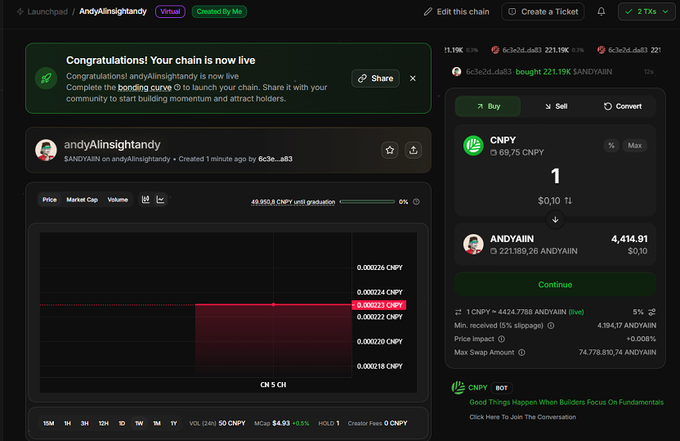Open creator address 6c3e...a83
Screen dimensions: 680x441
tap(275, 159)
